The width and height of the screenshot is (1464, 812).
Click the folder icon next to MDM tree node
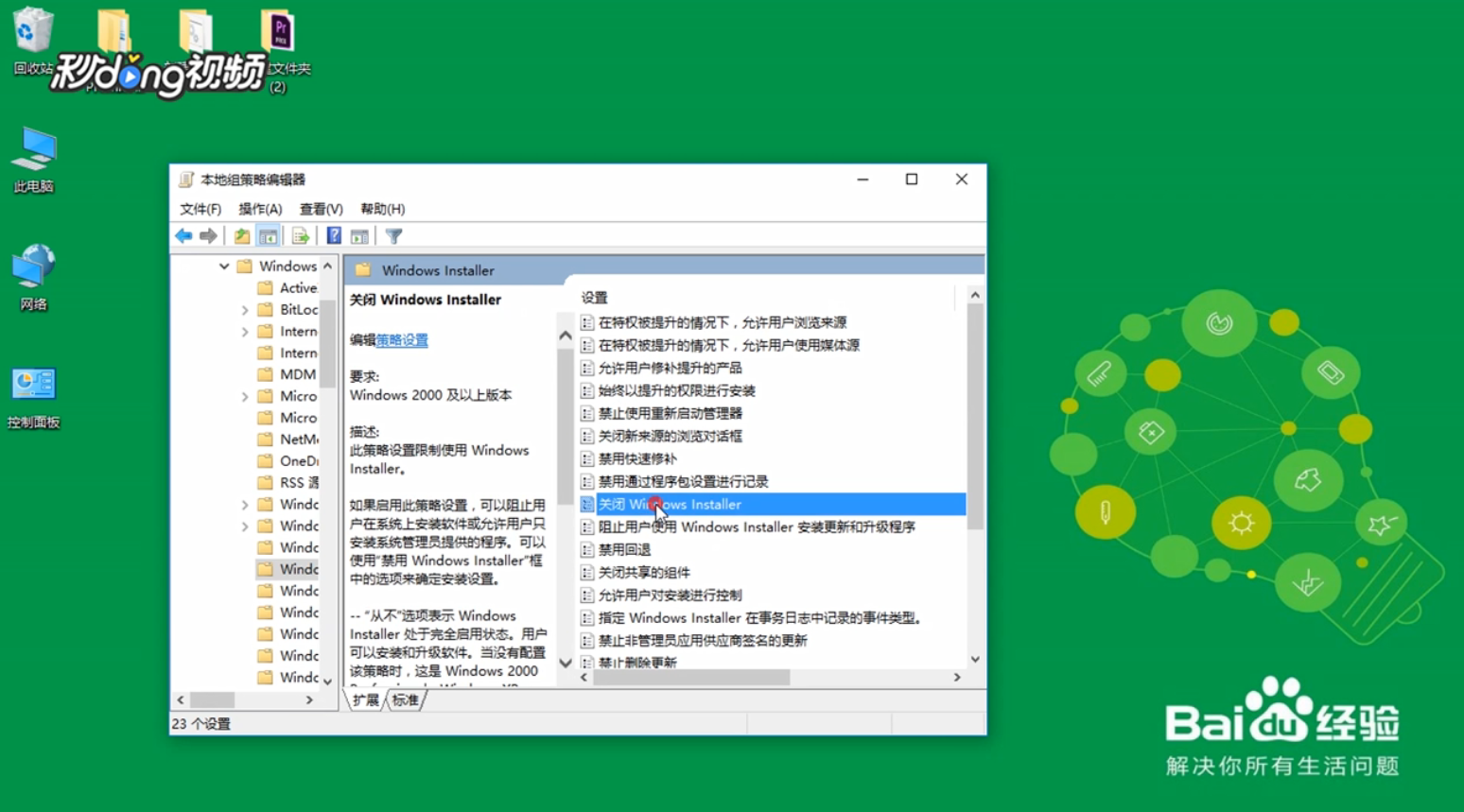(266, 374)
